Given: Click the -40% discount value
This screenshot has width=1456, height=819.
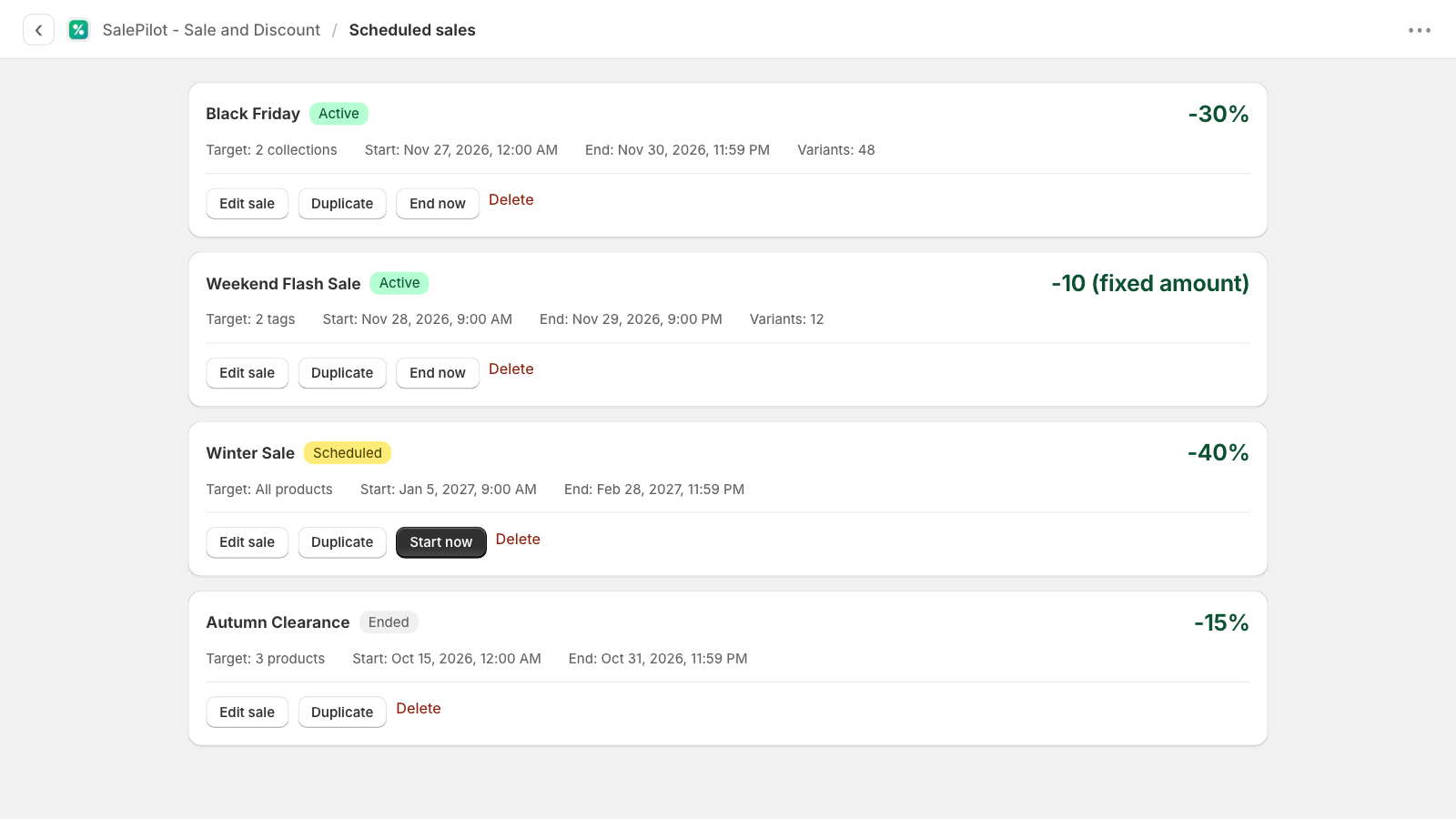Looking at the screenshot, I should click(1218, 452).
